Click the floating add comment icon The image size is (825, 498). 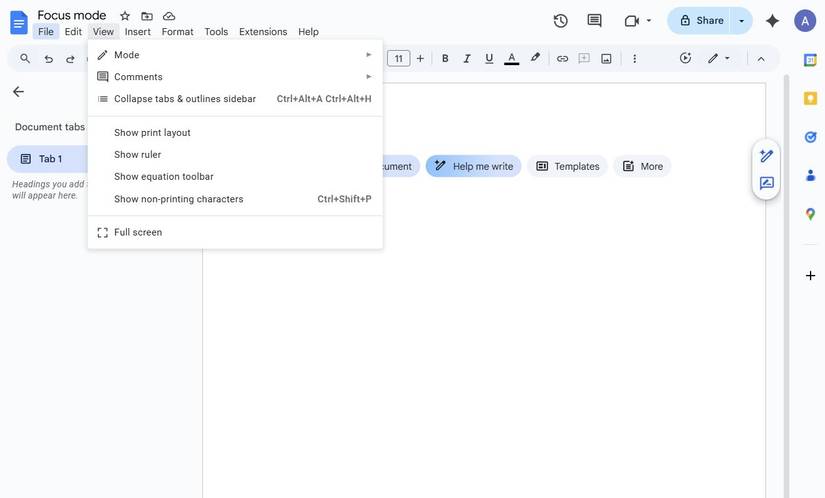coord(766,183)
